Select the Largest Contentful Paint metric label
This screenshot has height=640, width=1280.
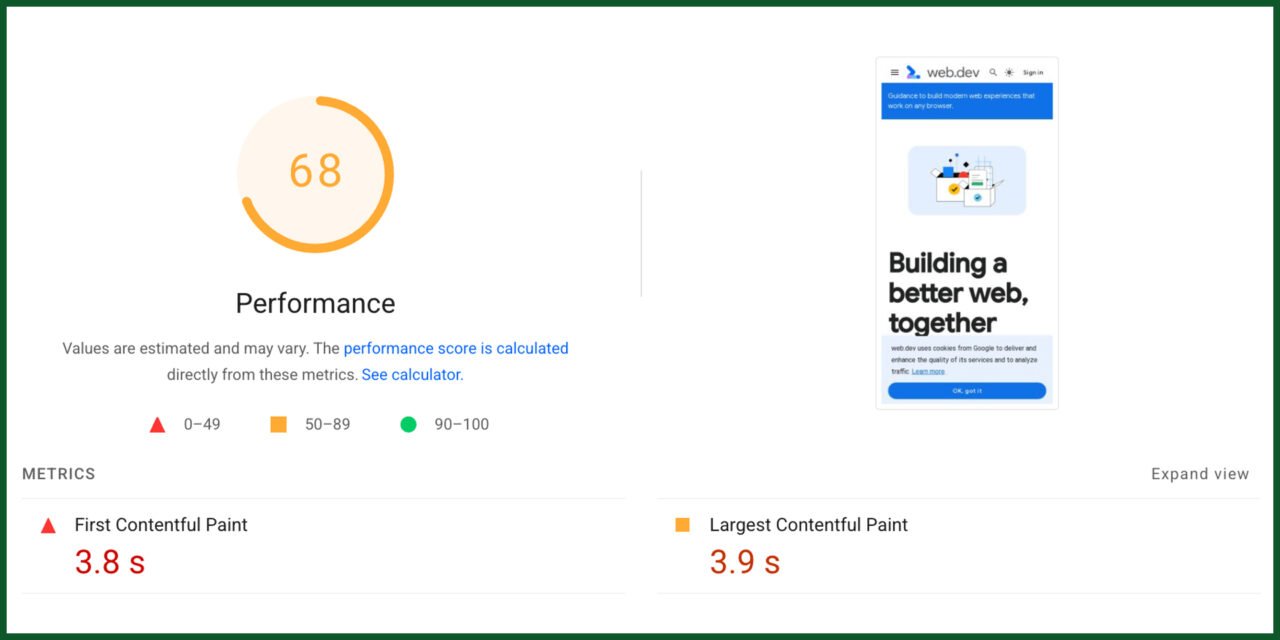pyautogui.click(x=808, y=525)
